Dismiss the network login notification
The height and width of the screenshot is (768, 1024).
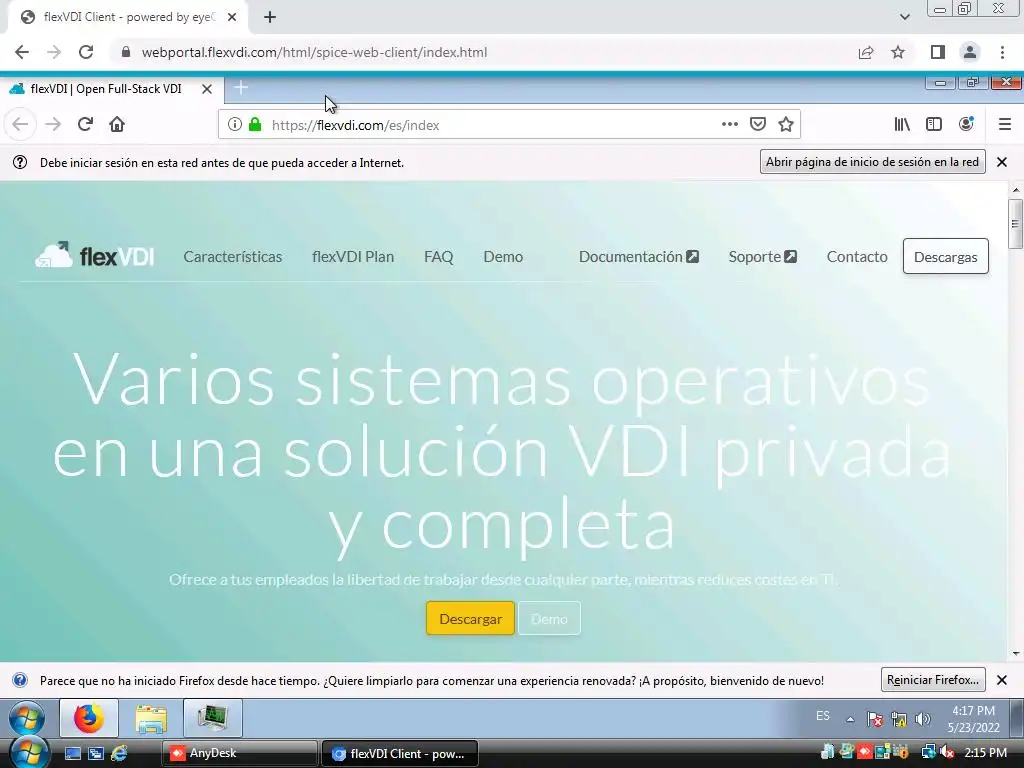(x=1002, y=162)
